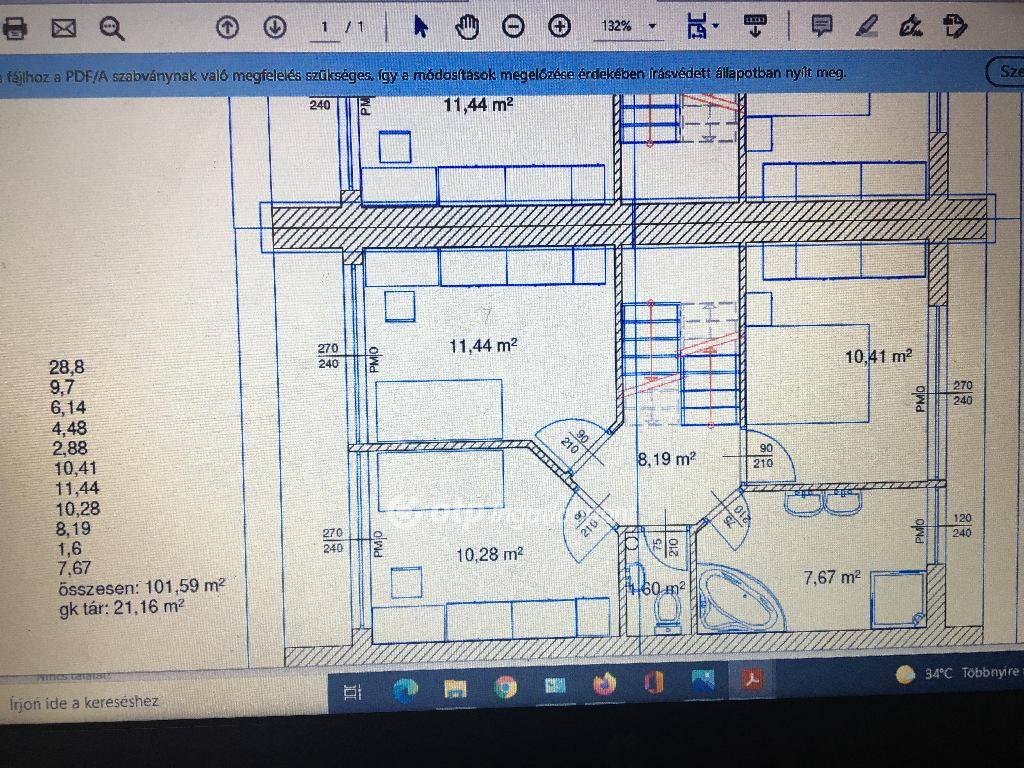Click the 'összesen: 101,59 m²' text
The image size is (1024, 768).
click(142, 586)
